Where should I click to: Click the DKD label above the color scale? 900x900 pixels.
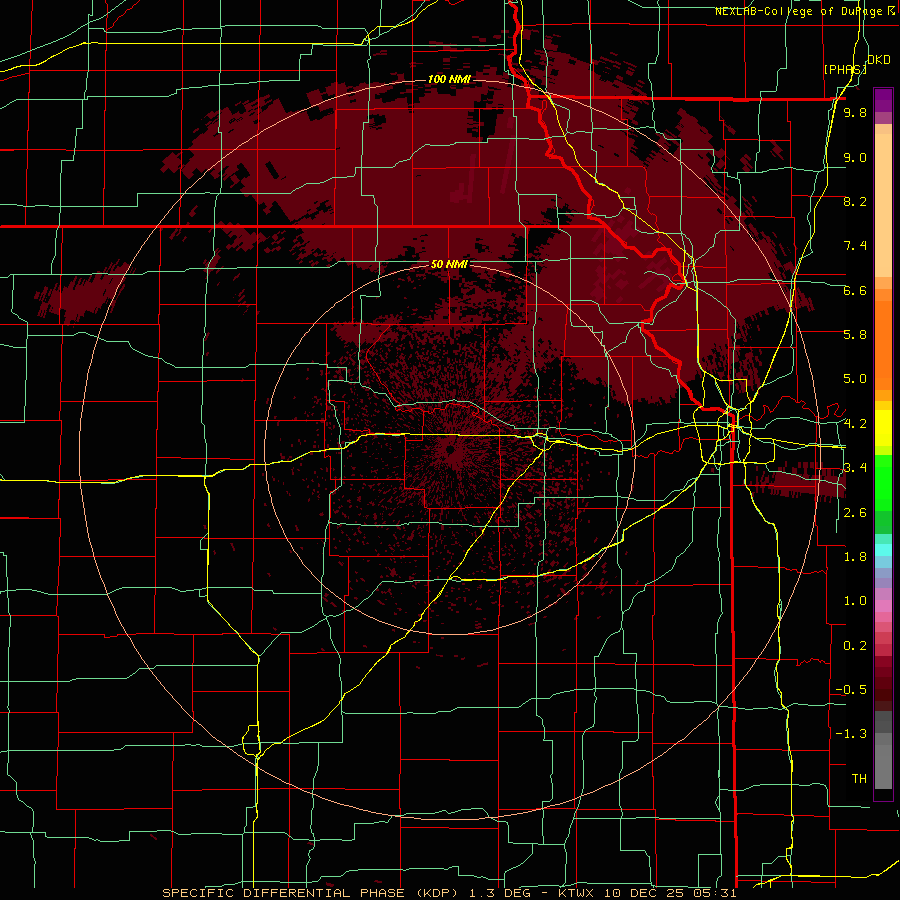pyautogui.click(x=879, y=59)
